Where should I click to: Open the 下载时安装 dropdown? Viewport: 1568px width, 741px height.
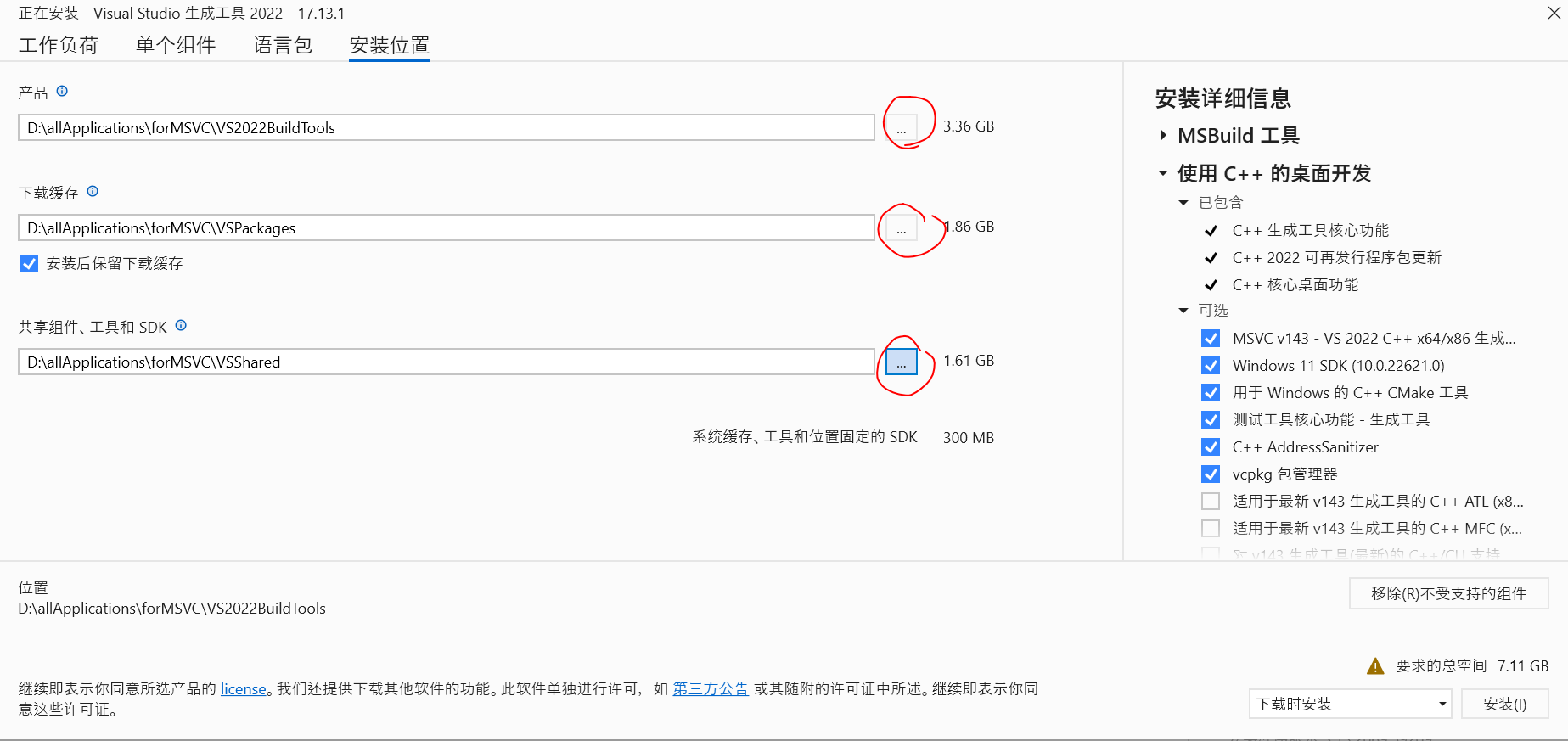[1350, 704]
